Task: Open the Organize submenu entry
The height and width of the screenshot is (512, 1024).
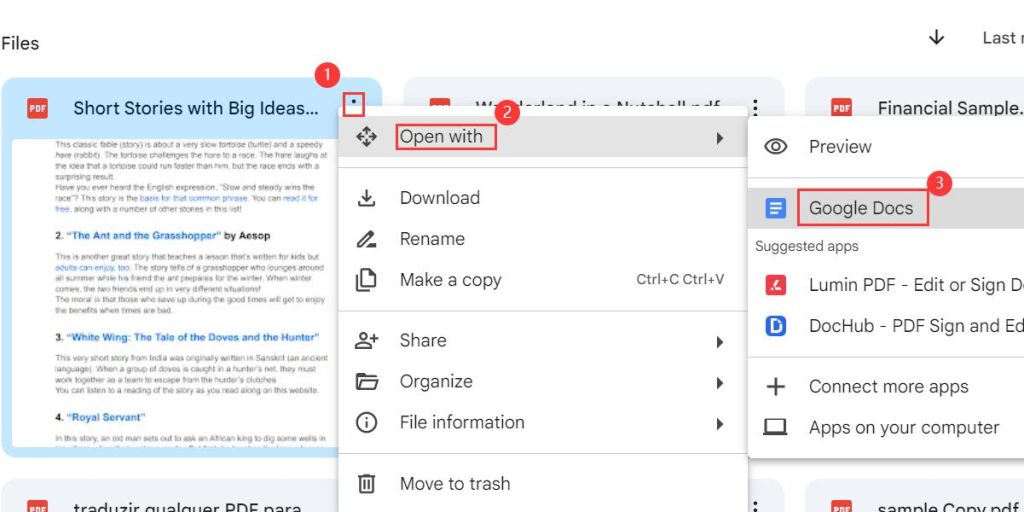Action: tap(543, 381)
